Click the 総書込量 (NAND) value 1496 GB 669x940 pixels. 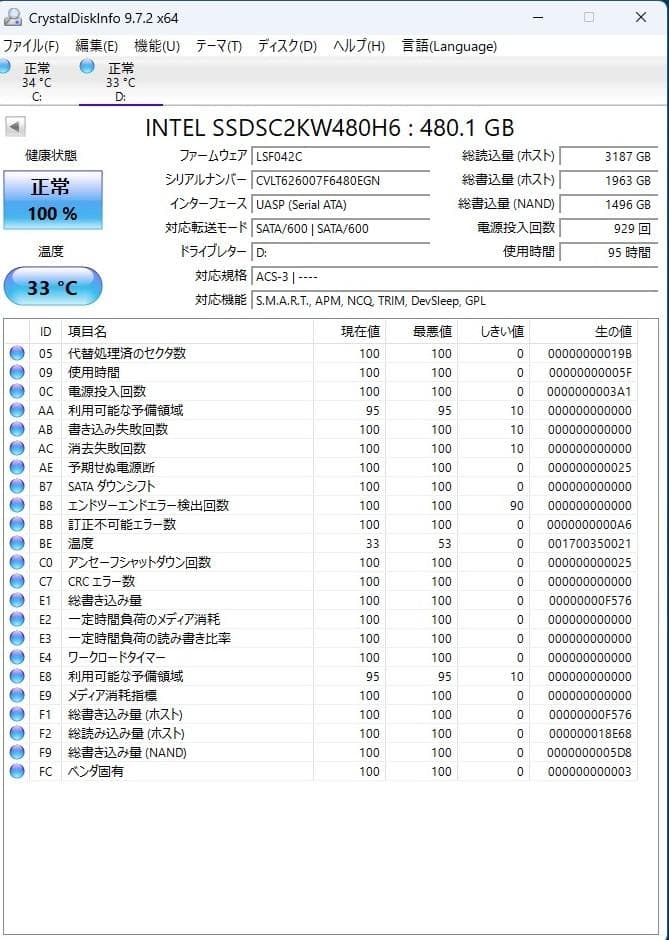(x=609, y=204)
